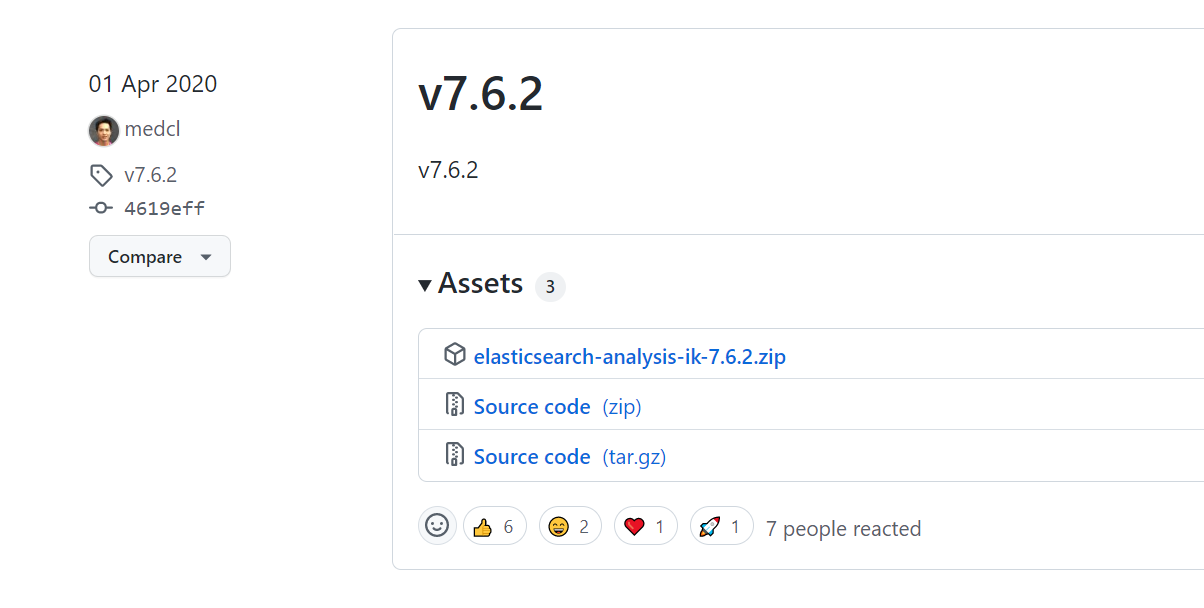The image size is (1204, 608).
Task: Click the package icon for the ik zip
Action: coord(455,355)
